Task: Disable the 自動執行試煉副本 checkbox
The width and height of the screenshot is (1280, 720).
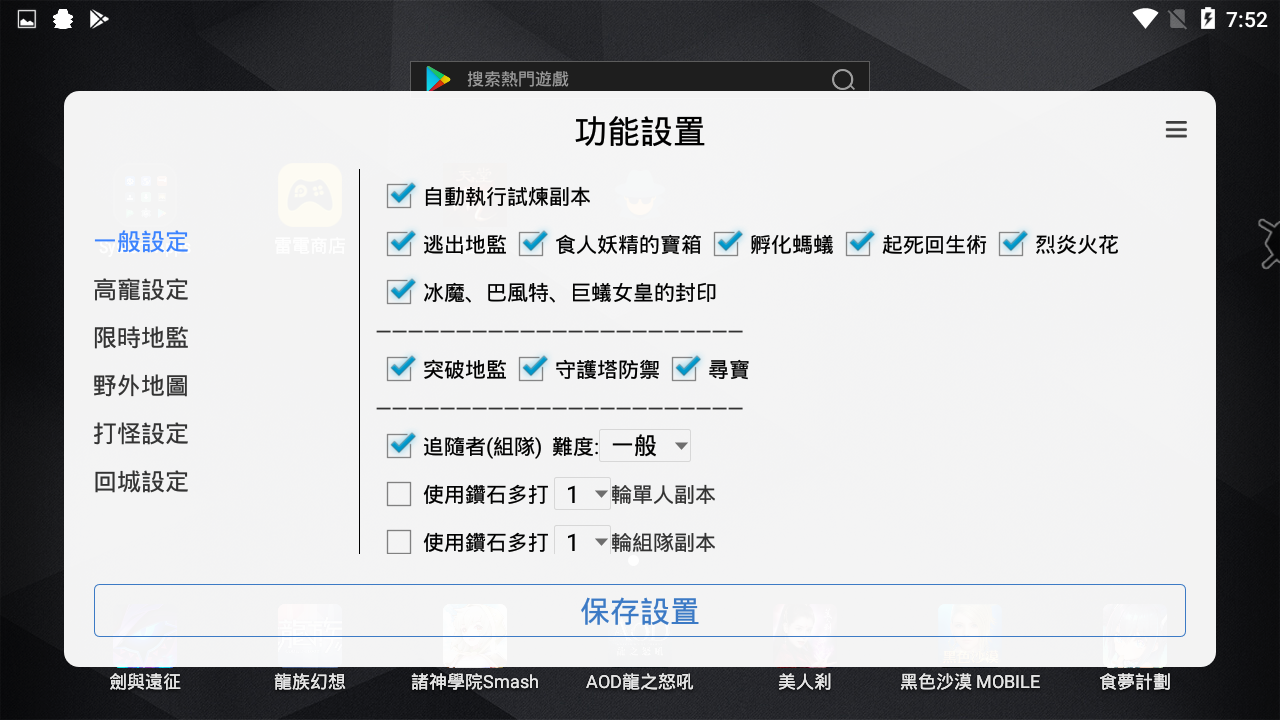Action: [399, 196]
